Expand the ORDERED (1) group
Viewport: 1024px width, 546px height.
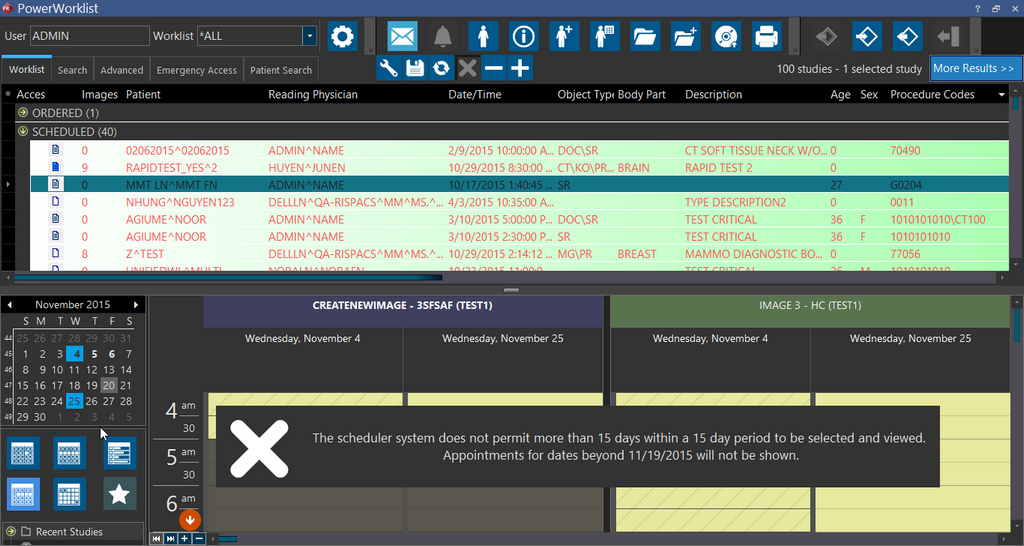23,113
